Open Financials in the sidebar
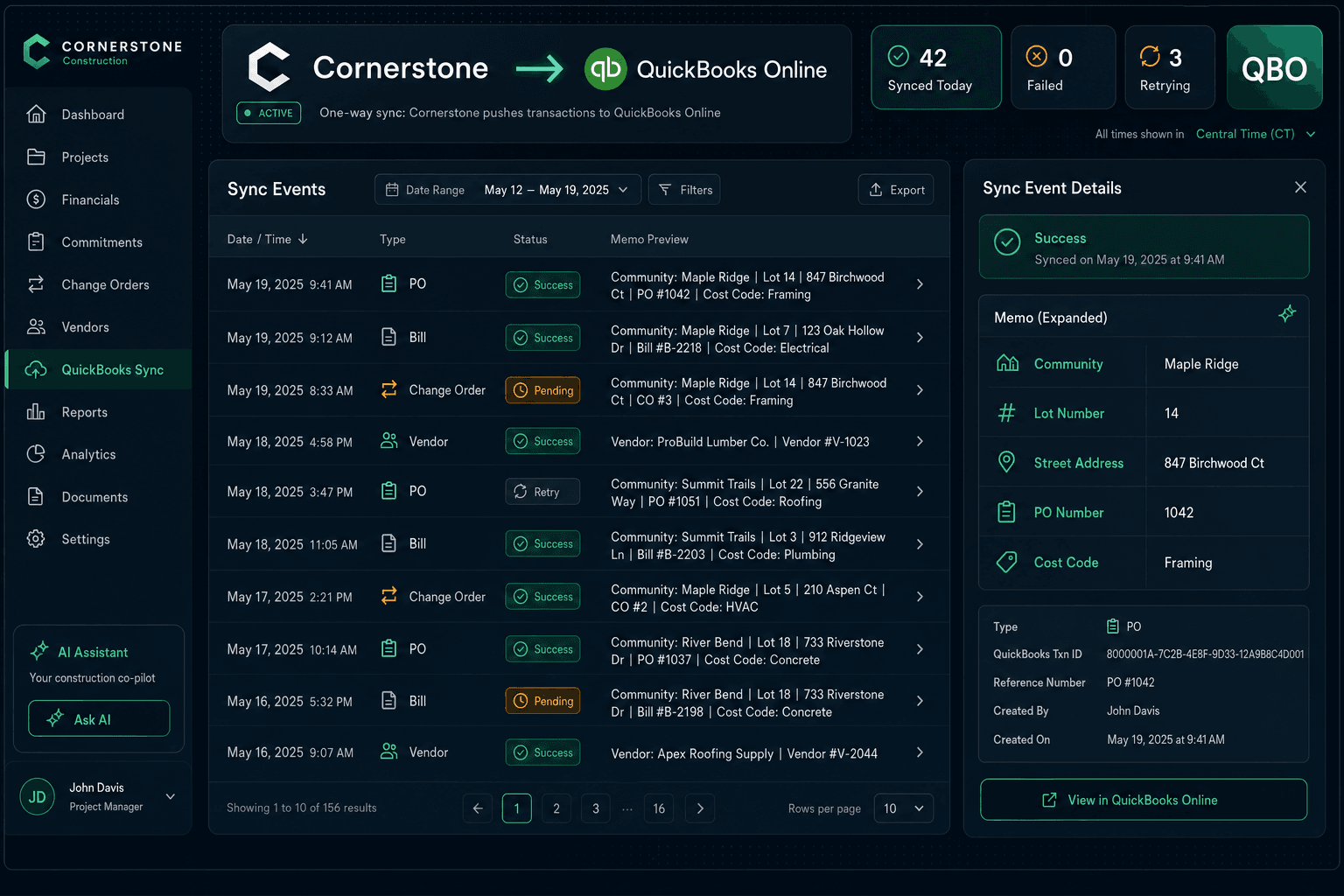Viewport: 1344px width, 896px height. coord(98,199)
